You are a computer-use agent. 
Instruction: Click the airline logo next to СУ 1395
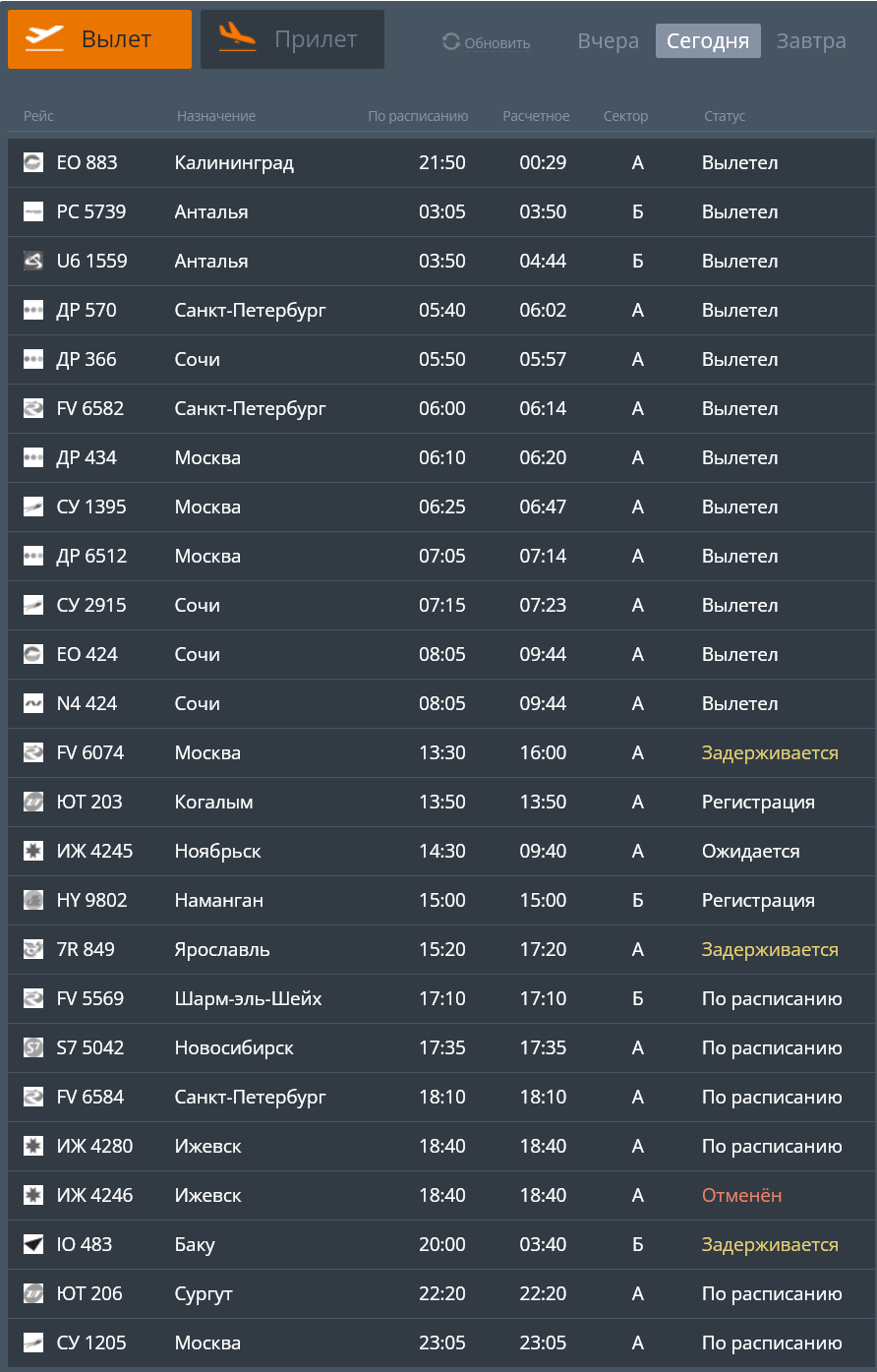(x=33, y=507)
